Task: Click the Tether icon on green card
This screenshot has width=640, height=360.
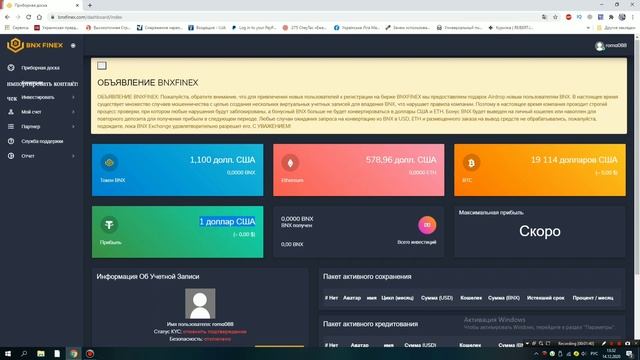Action: coord(109,224)
